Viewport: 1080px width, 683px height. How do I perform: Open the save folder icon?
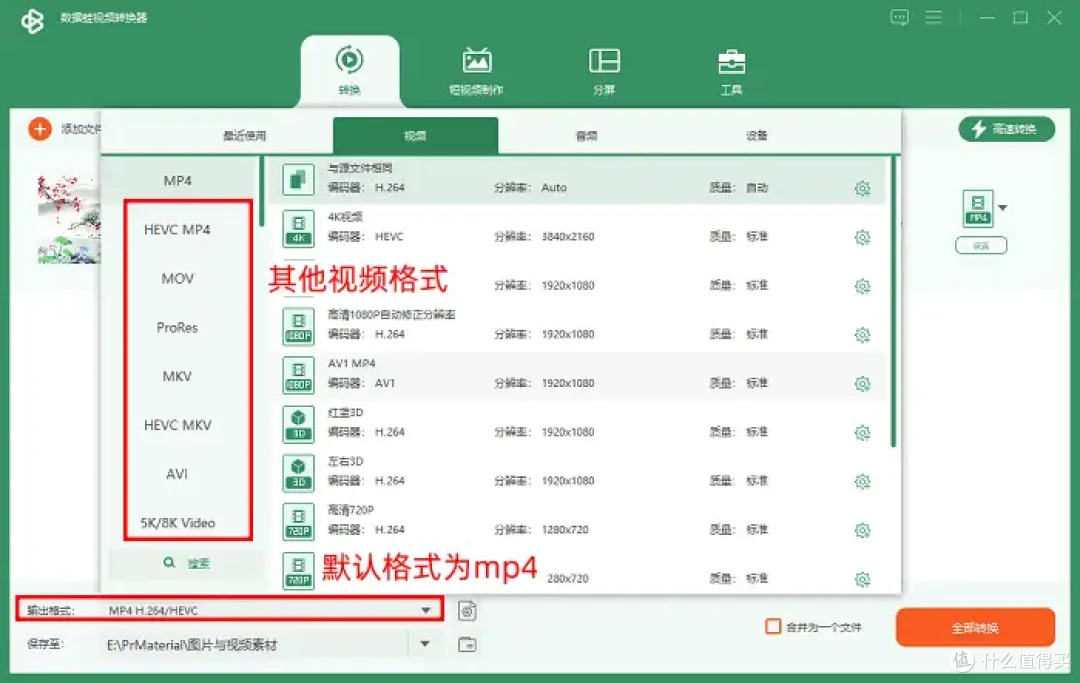[x=467, y=644]
